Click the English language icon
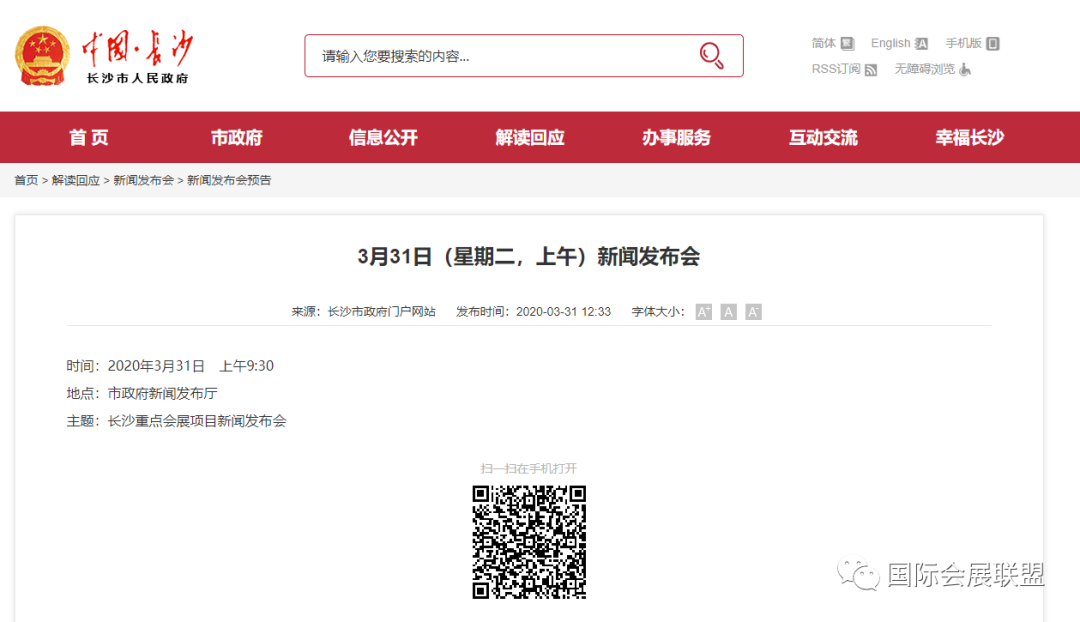 tap(921, 43)
